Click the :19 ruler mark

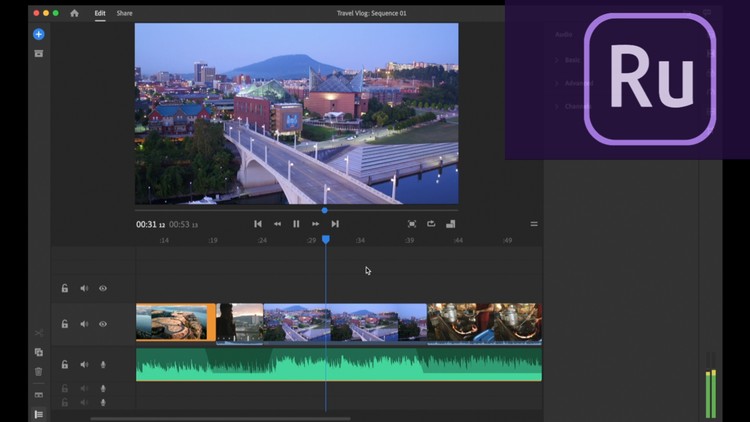pyautogui.click(x=213, y=240)
